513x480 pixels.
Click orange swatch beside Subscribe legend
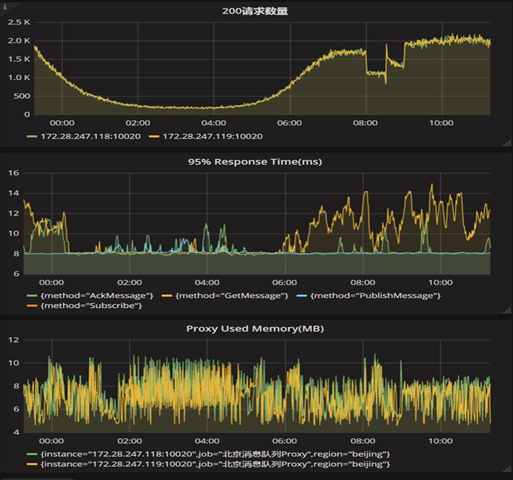32,306
